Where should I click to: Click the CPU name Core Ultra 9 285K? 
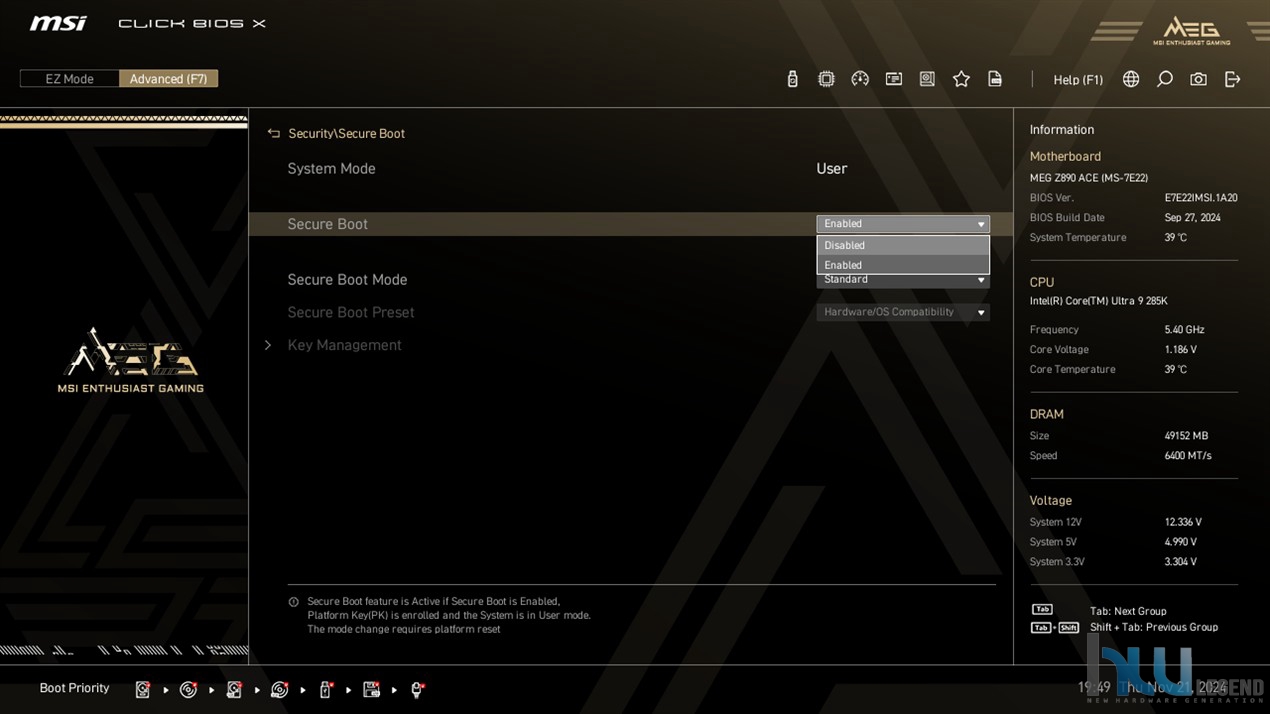1098,301
